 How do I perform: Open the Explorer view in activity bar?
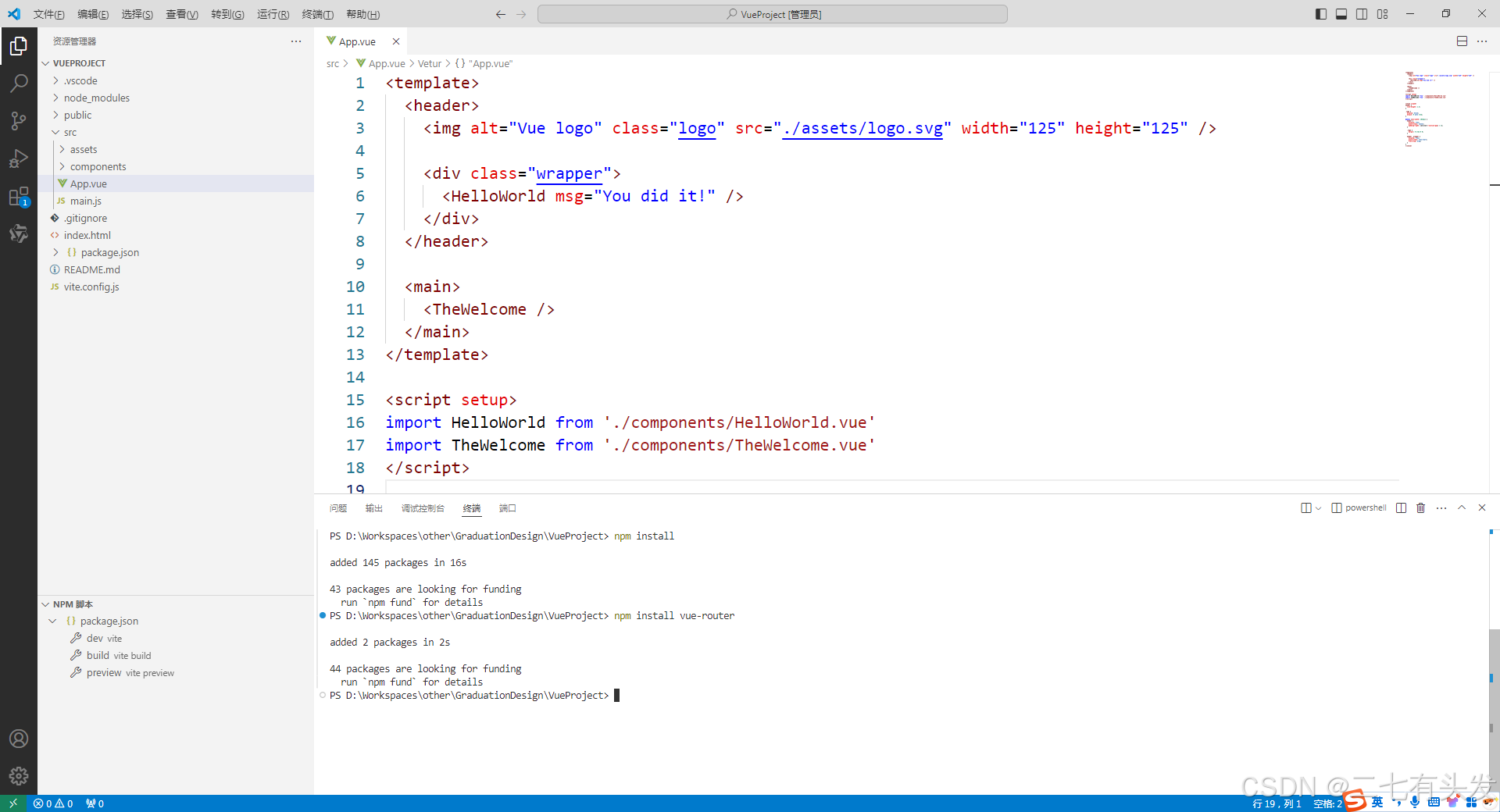coord(19,47)
